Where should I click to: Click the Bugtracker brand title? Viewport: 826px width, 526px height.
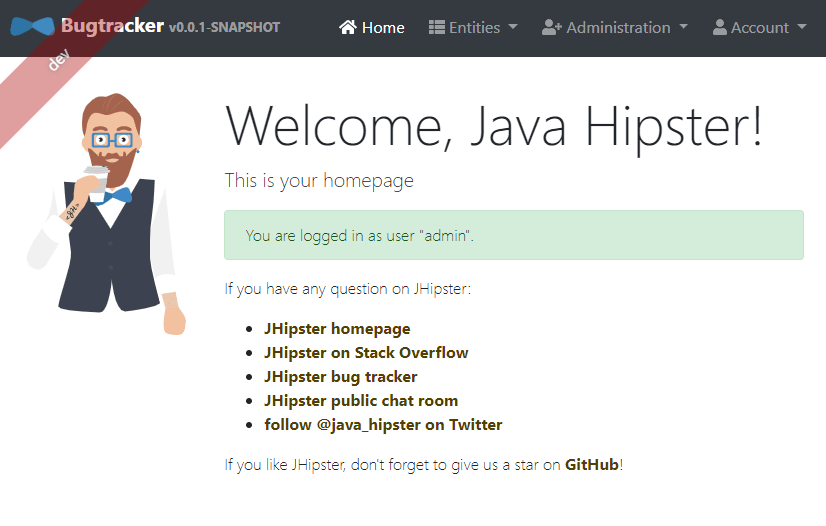tap(112, 25)
